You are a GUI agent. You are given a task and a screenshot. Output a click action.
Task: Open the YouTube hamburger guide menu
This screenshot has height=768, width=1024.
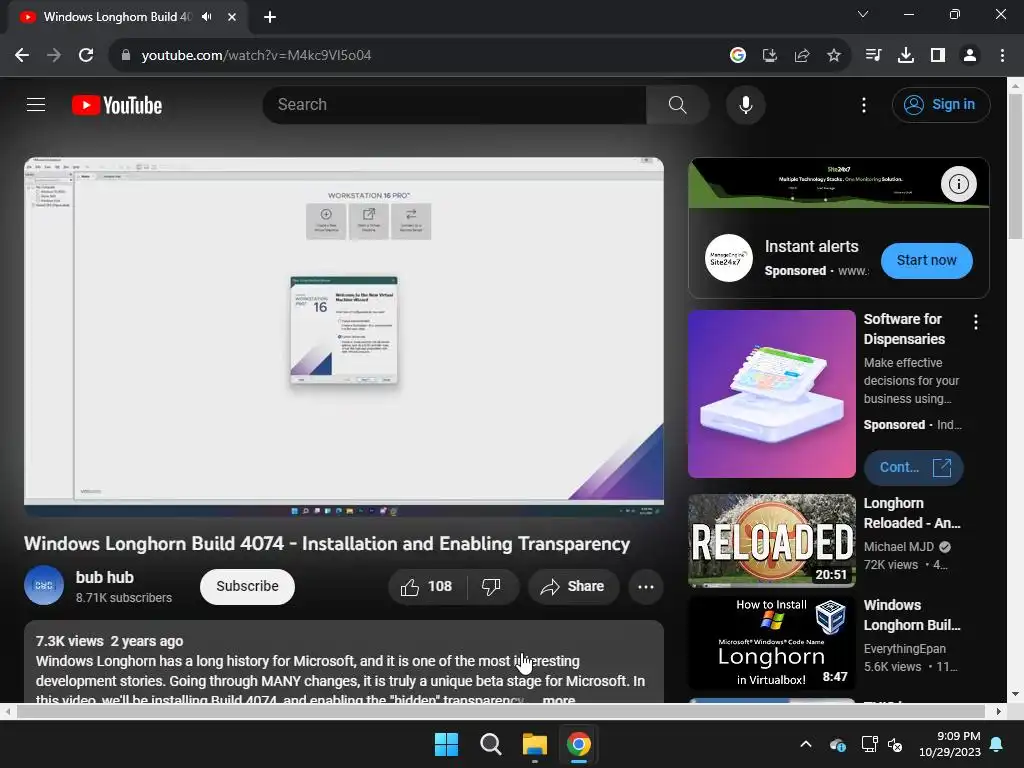tap(36, 104)
